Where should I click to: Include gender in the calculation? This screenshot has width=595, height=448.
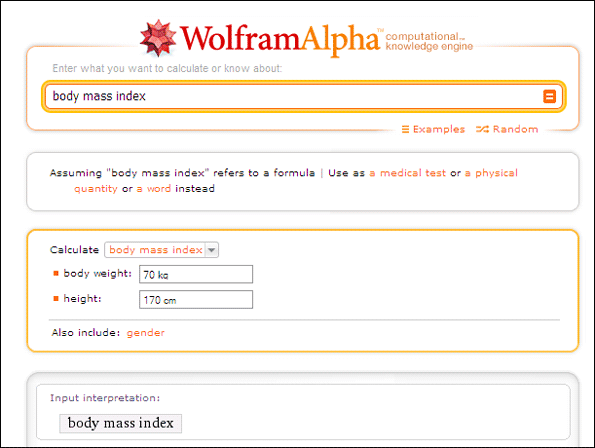(x=145, y=333)
